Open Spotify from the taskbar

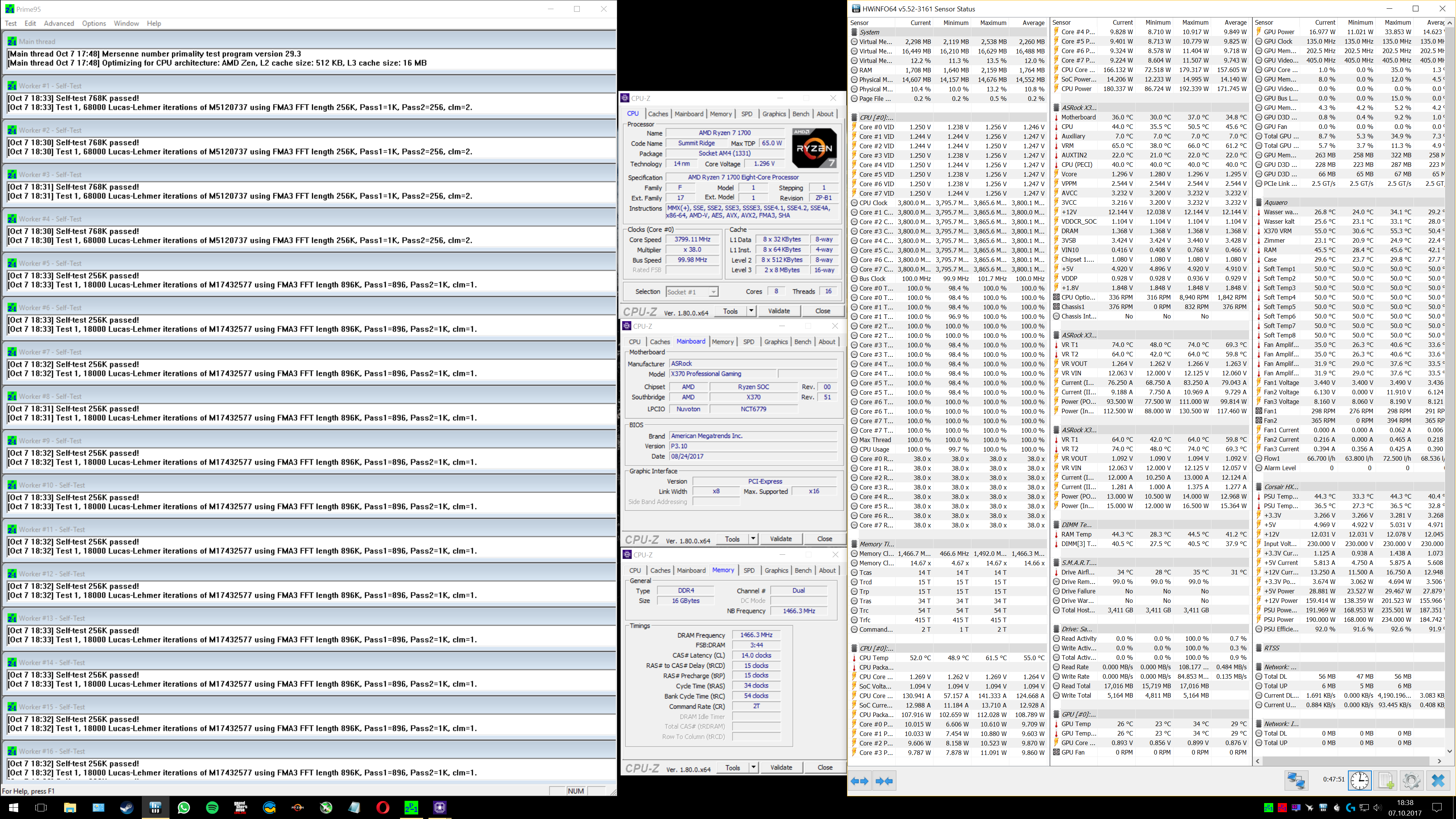[212, 807]
